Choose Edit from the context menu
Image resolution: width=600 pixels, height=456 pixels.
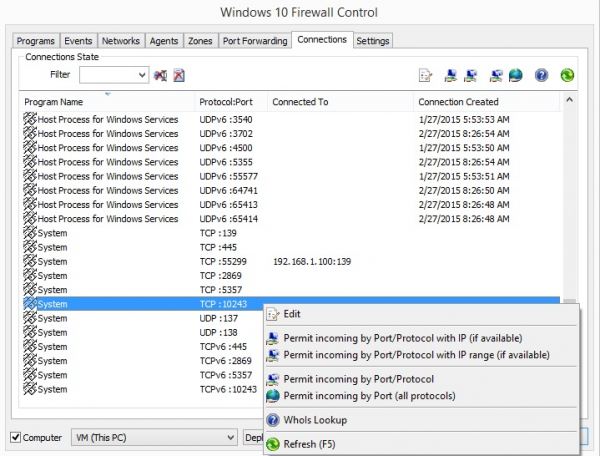point(422,314)
